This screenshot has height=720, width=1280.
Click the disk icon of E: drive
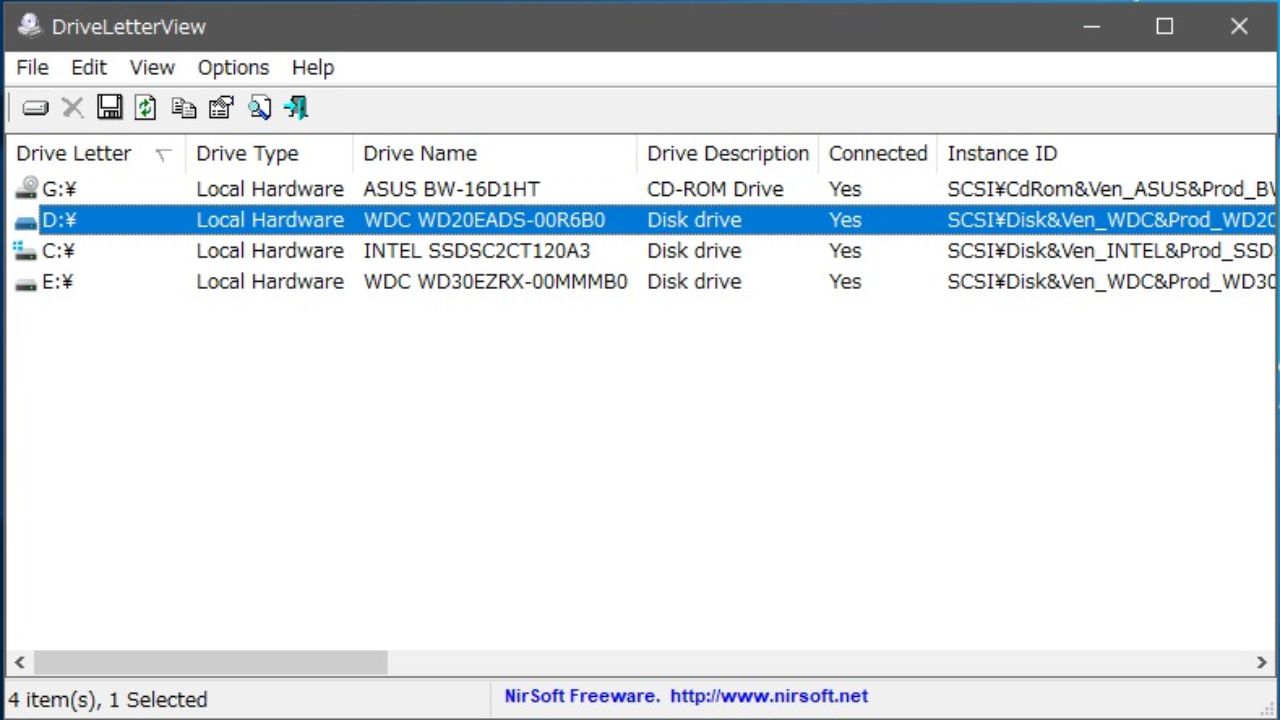point(26,283)
